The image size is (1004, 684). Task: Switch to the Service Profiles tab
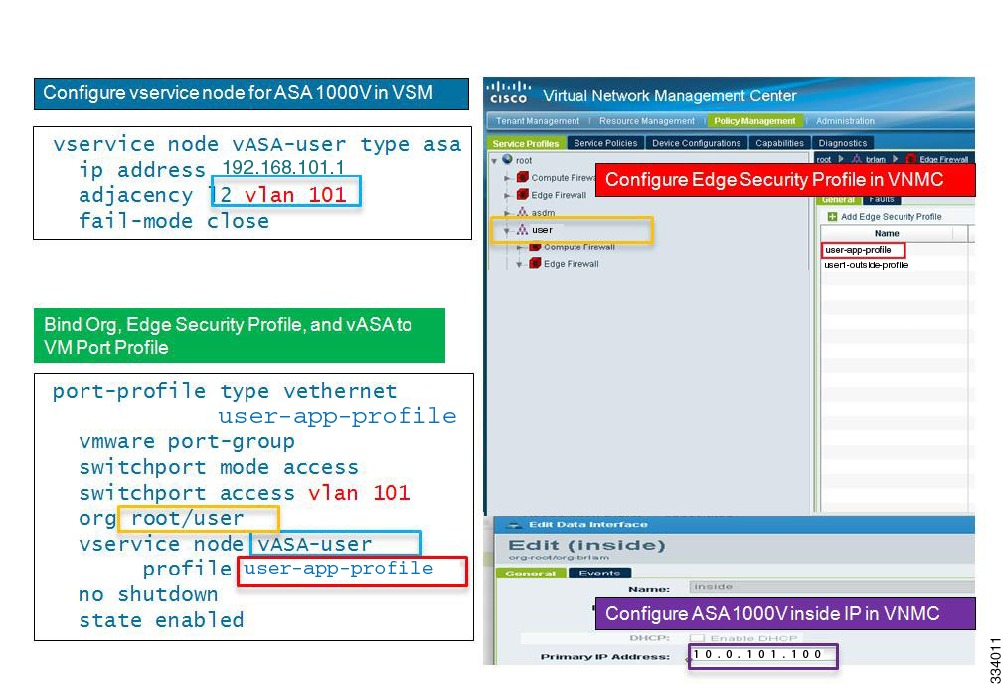pyautogui.click(x=526, y=143)
